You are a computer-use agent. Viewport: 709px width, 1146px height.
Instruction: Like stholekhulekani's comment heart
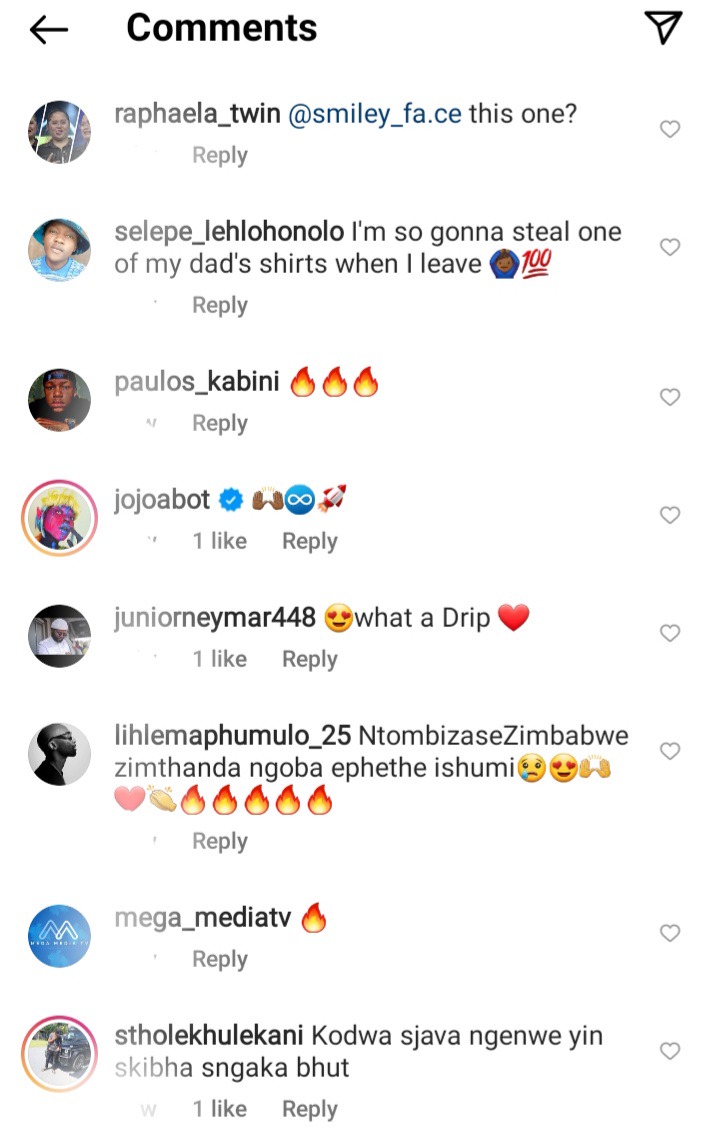click(670, 1051)
